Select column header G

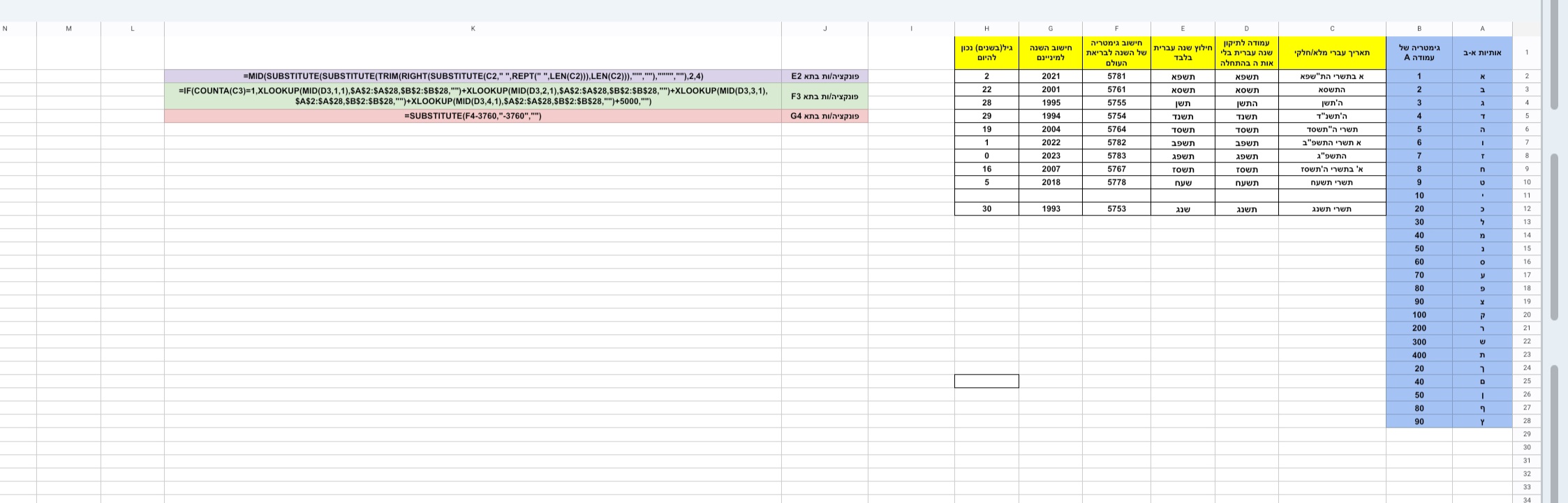(x=1051, y=29)
